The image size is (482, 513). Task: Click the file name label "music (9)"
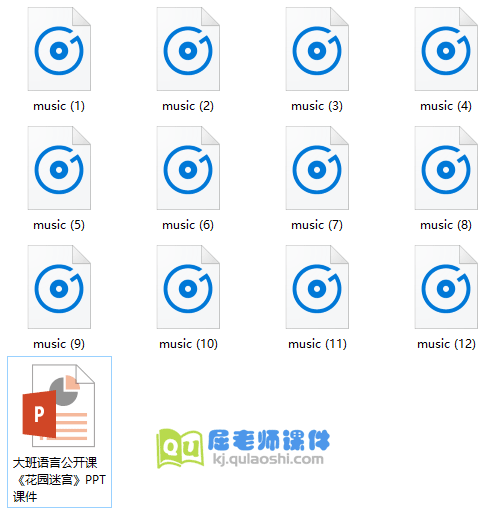pos(59,344)
